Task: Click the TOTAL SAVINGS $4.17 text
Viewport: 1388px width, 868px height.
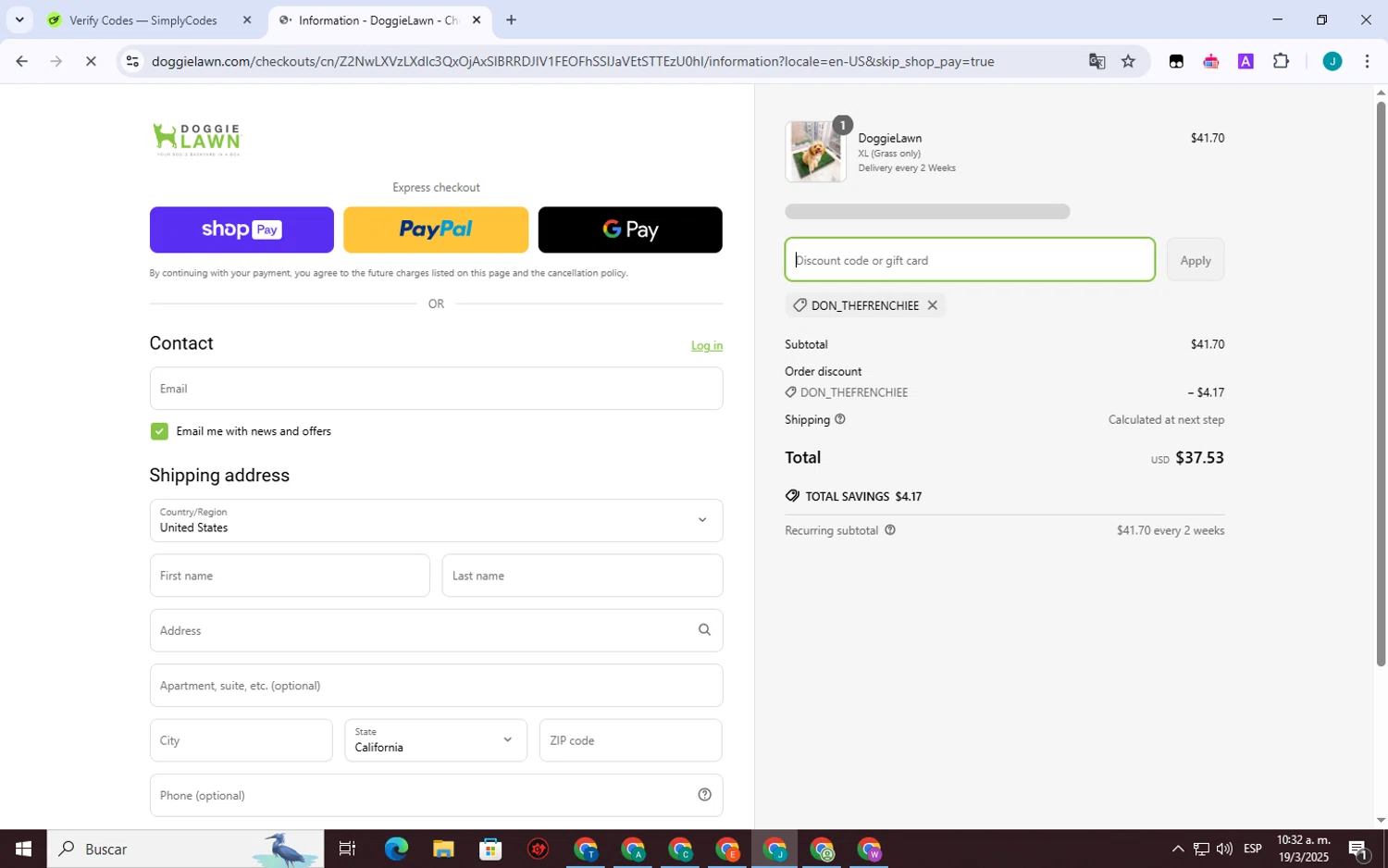Action: point(863,497)
